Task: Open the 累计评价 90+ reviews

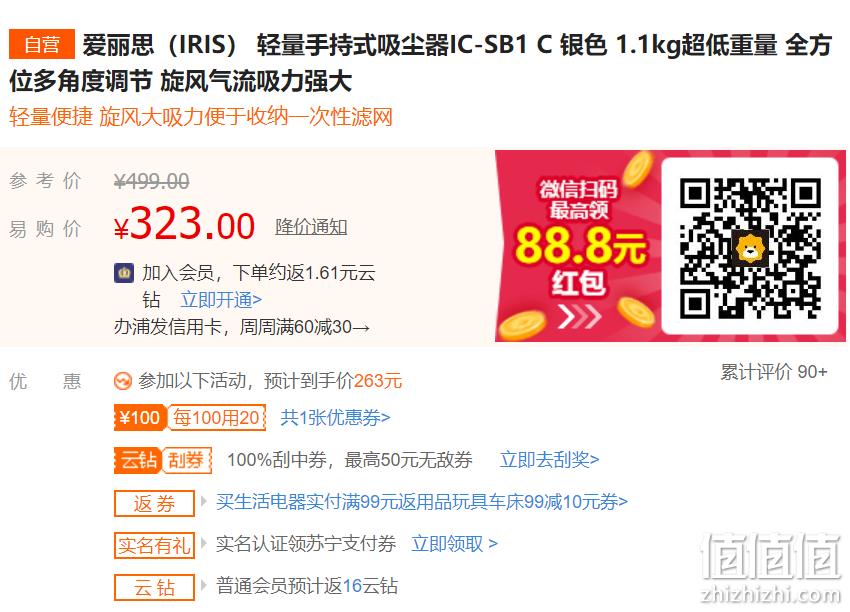Action: coord(774,372)
